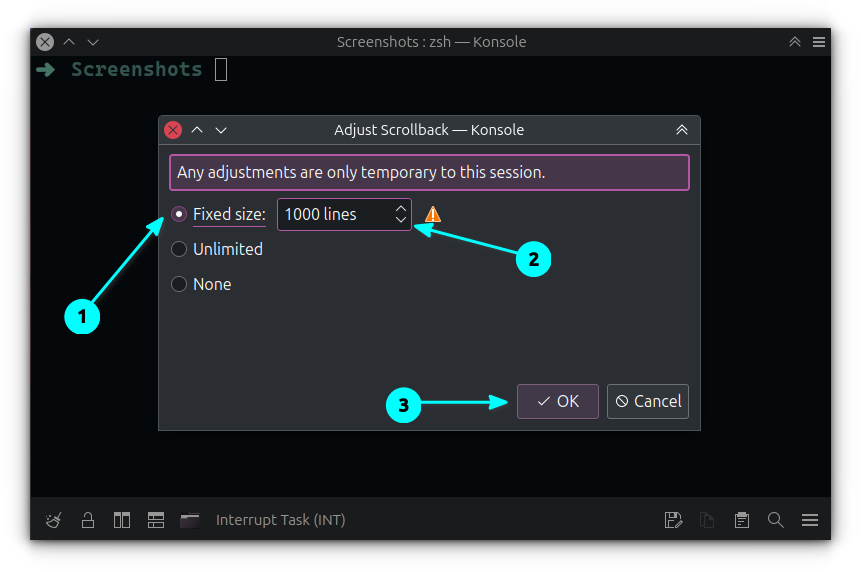Click the open folder icon in the toolbar
This screenshot has height=572, width=861.
(190, 520)
